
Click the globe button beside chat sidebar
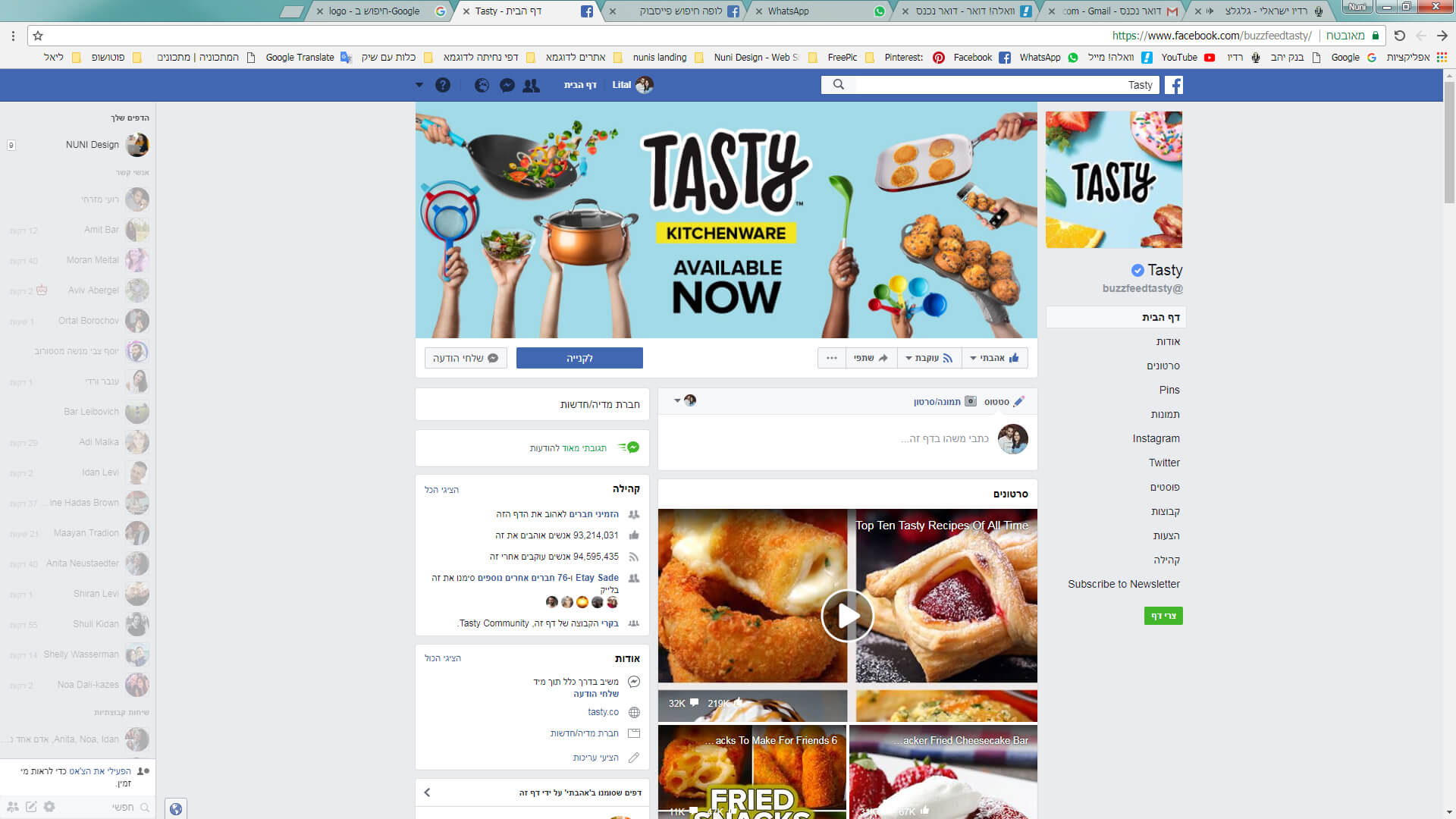point(175,809)
